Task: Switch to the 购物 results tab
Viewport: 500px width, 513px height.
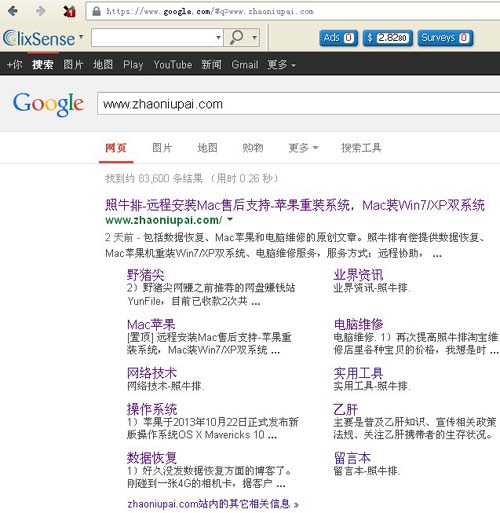Action: [x=253, y=147]
